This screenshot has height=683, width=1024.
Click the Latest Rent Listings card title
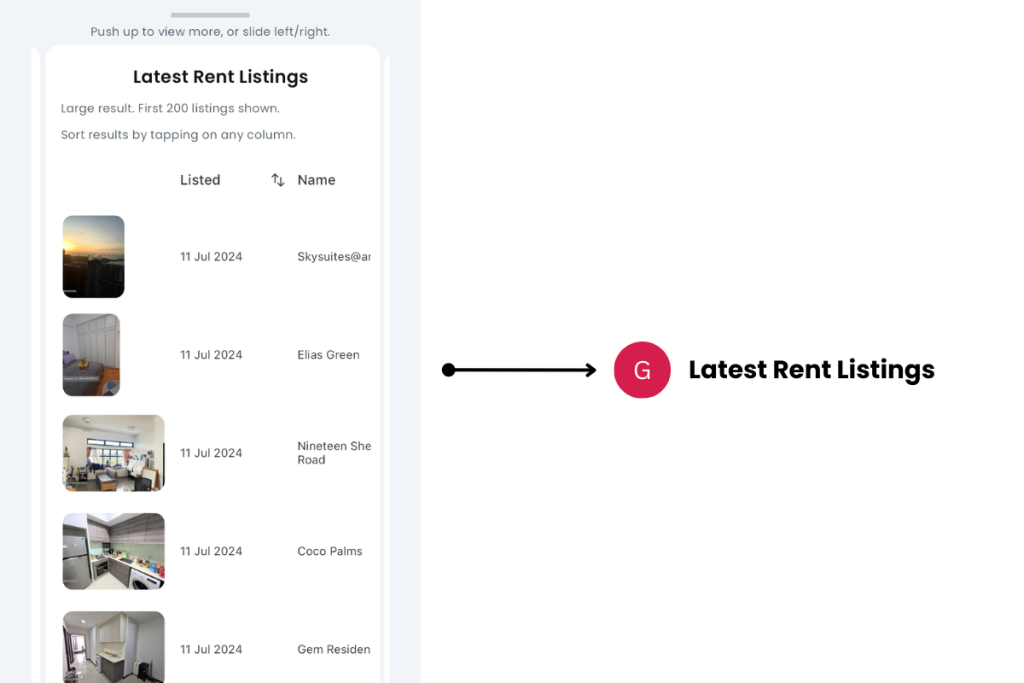point(220,77)
